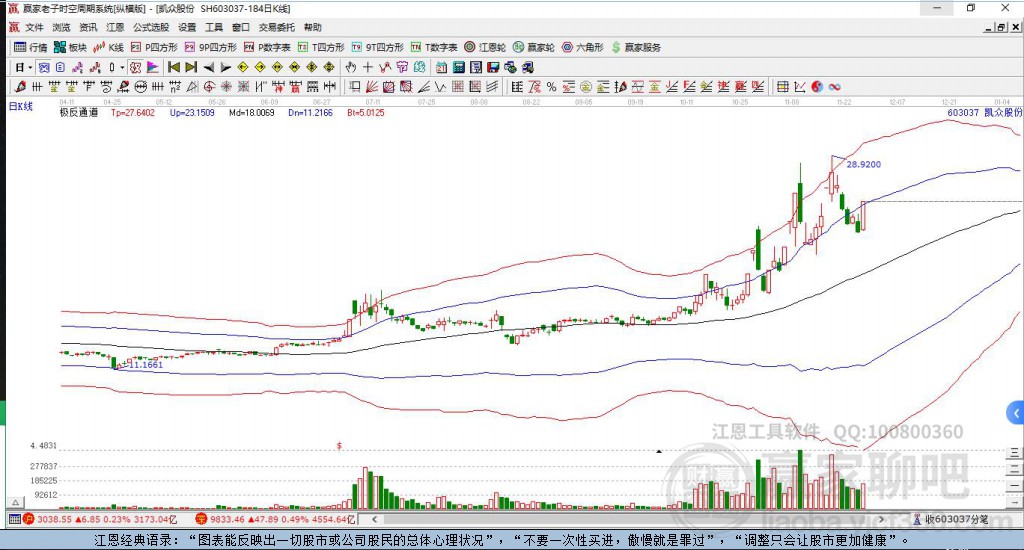The height and width of the screenshot is (550, 1024).
Task: Click the 603037 凯众股份 stock label
Action: [x=985, y=112]
